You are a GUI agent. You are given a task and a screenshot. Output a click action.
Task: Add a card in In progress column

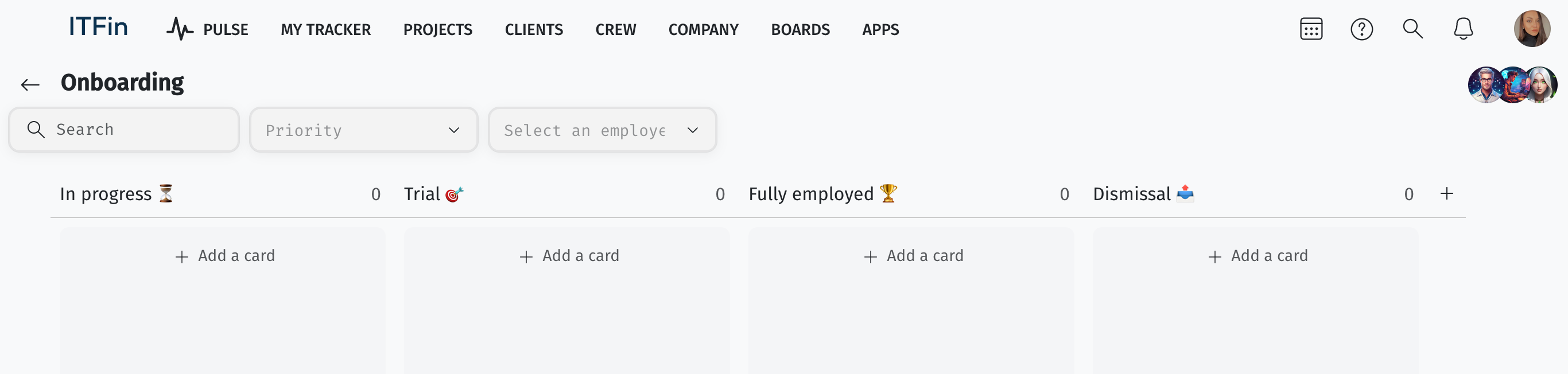[x=224, y=256]
